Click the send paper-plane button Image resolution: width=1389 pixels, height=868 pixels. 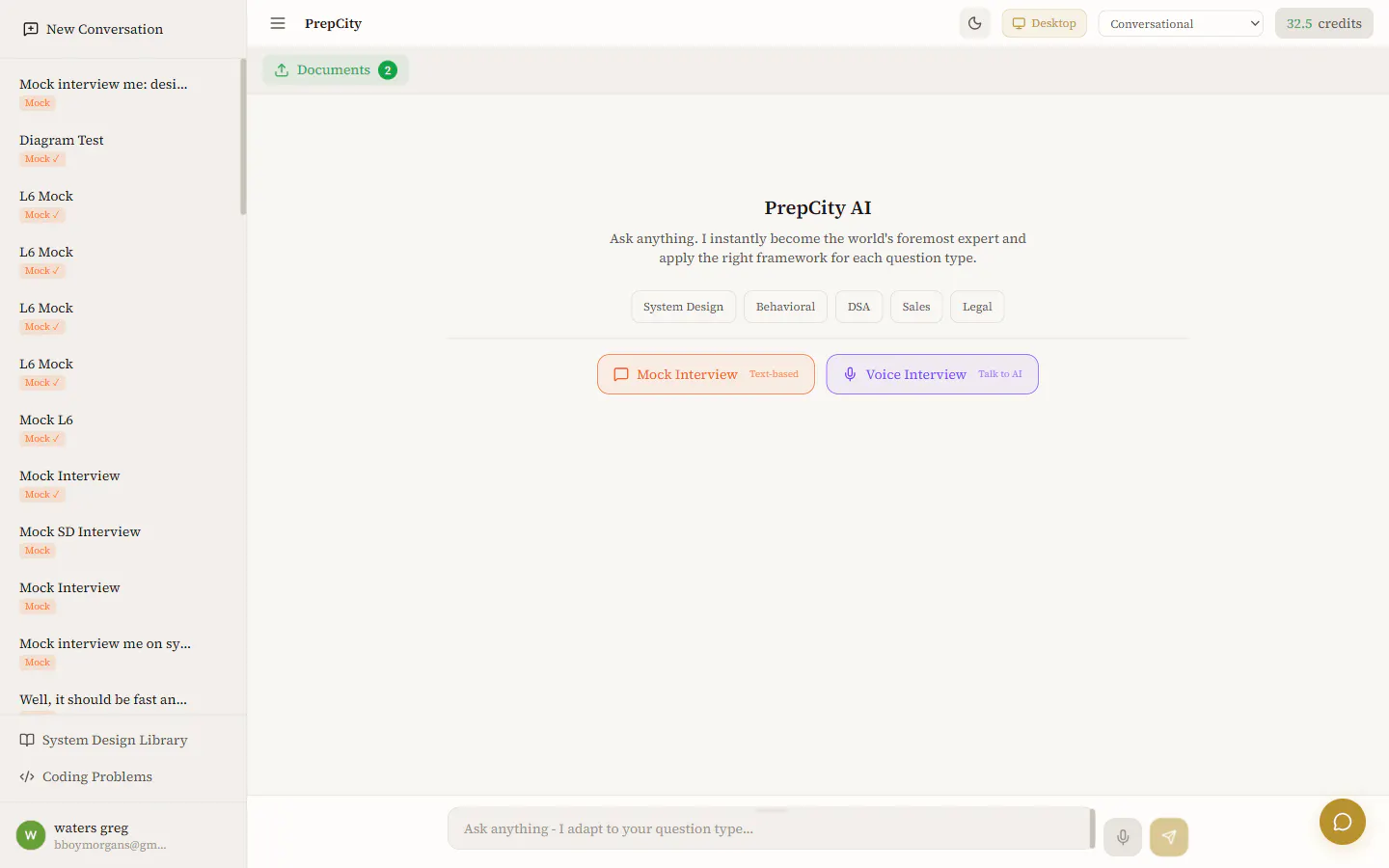(1169, 837)
